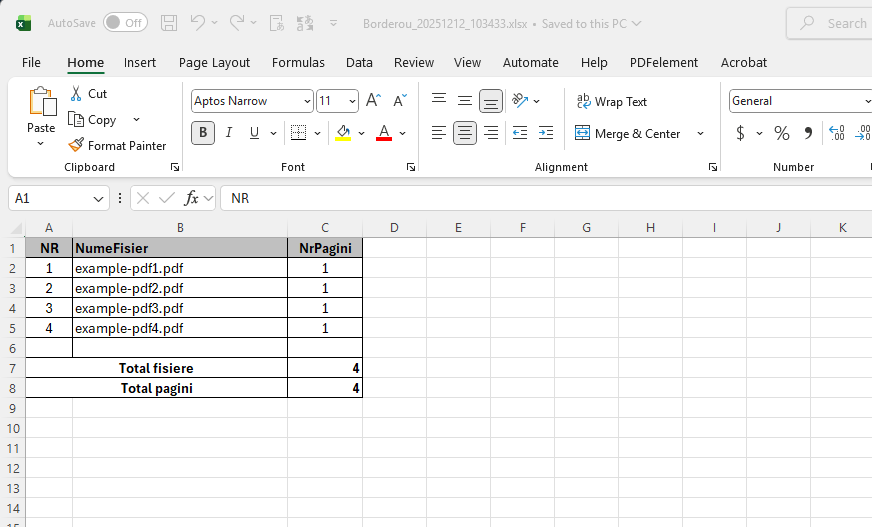
Task: Activate the Format Painter brush
Action: (x=76, y=145)
